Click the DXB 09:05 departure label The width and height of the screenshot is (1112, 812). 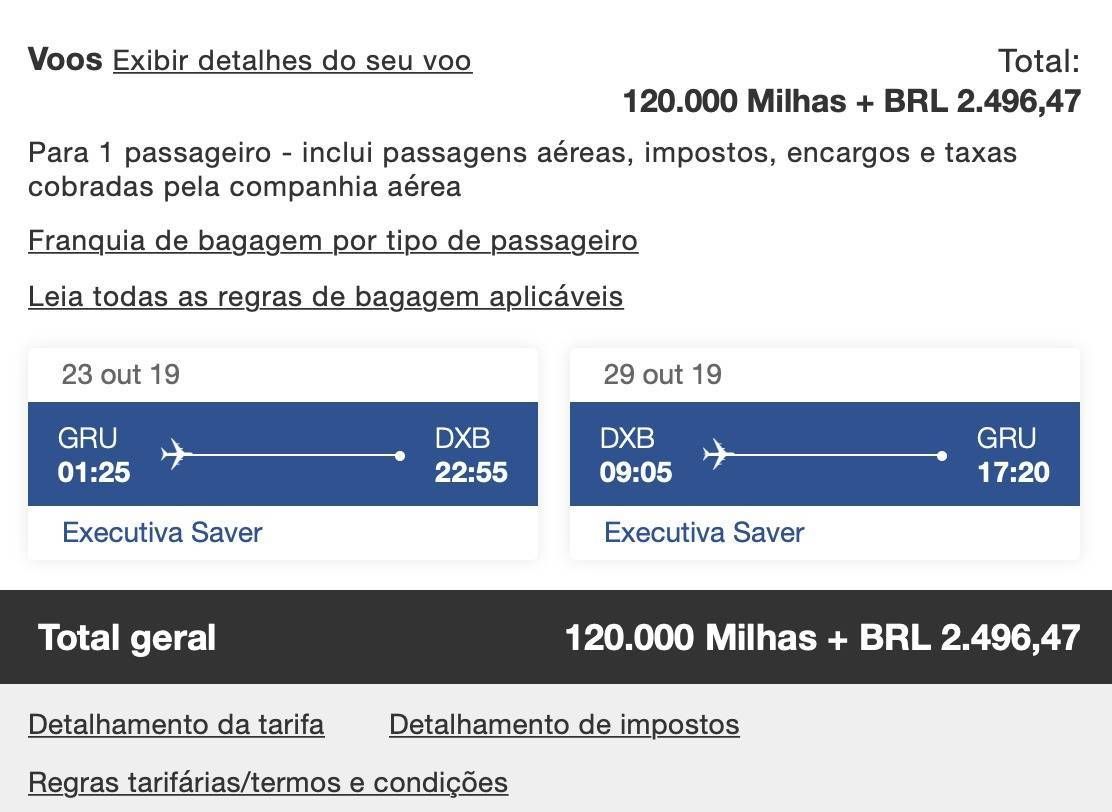click(x=635, y=455)
